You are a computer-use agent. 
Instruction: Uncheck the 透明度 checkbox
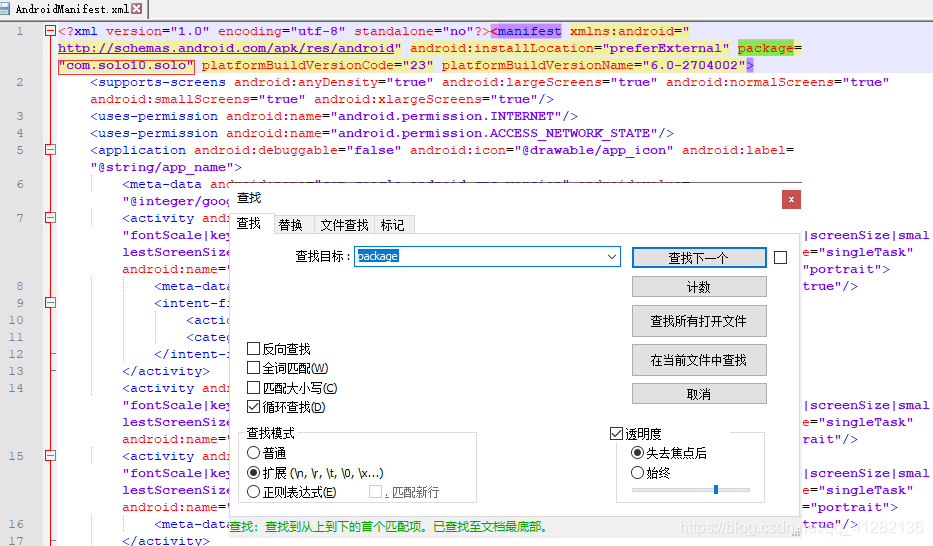(x=616, y=434)
